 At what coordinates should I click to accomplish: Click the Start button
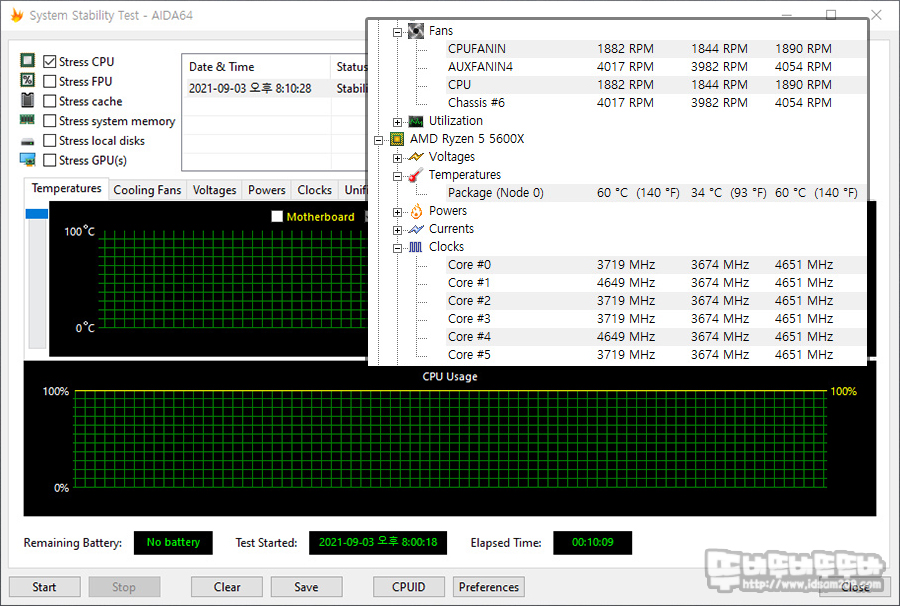tap(44, 587)
